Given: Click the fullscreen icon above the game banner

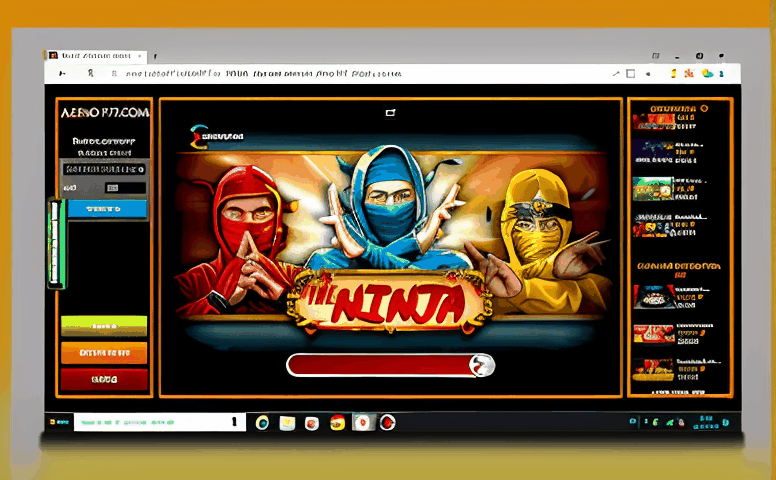Looking at the screenshot, I should click(x=390, y=112).
